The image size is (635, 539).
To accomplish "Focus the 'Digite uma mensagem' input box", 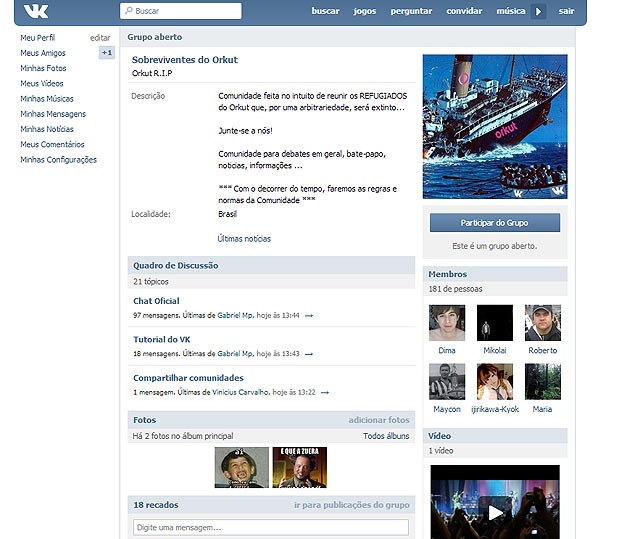I will 271,527.
